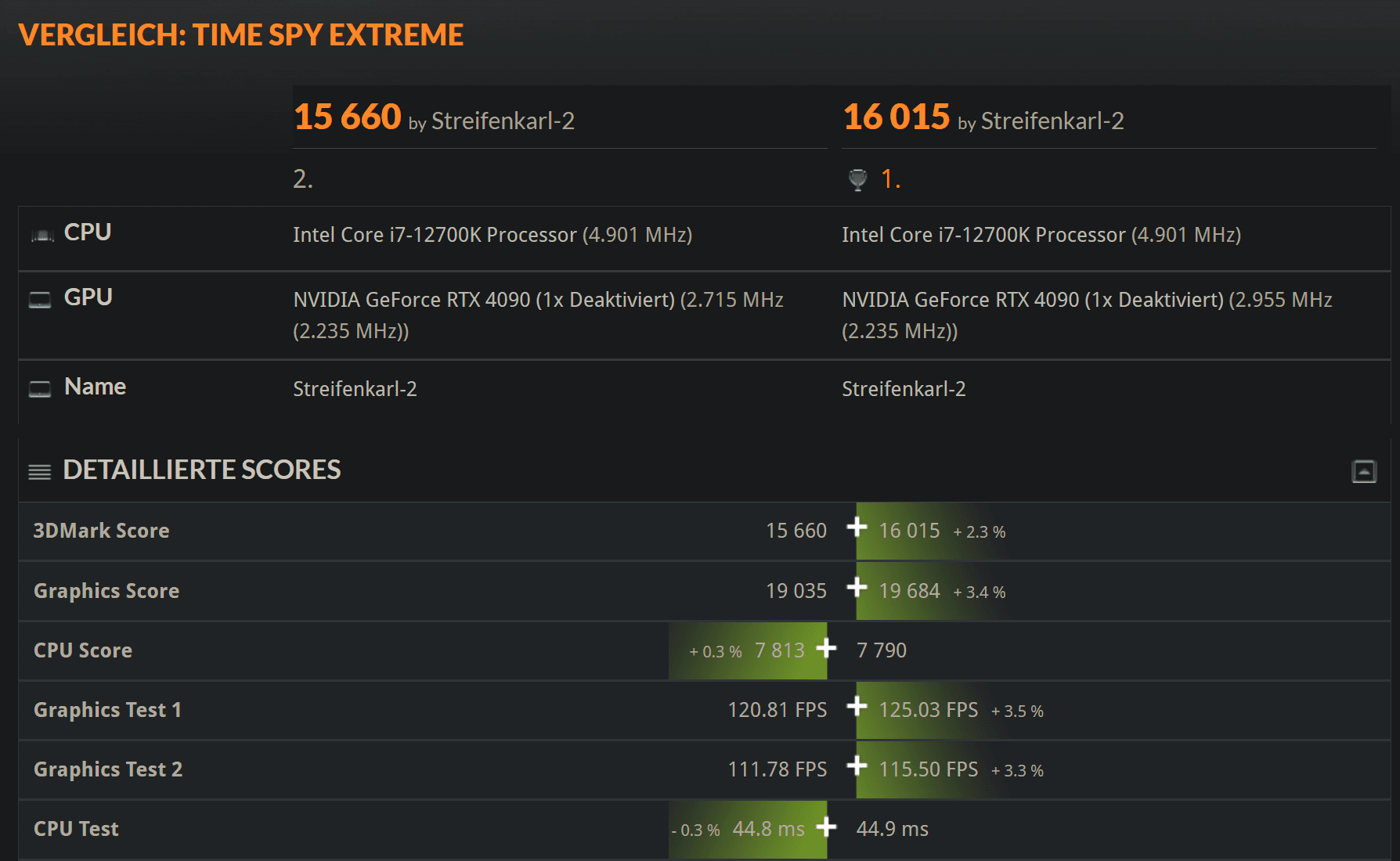Click the plus icon in CPU Score row
Viewport: 1400px width, 861px height.
point(826,648)
